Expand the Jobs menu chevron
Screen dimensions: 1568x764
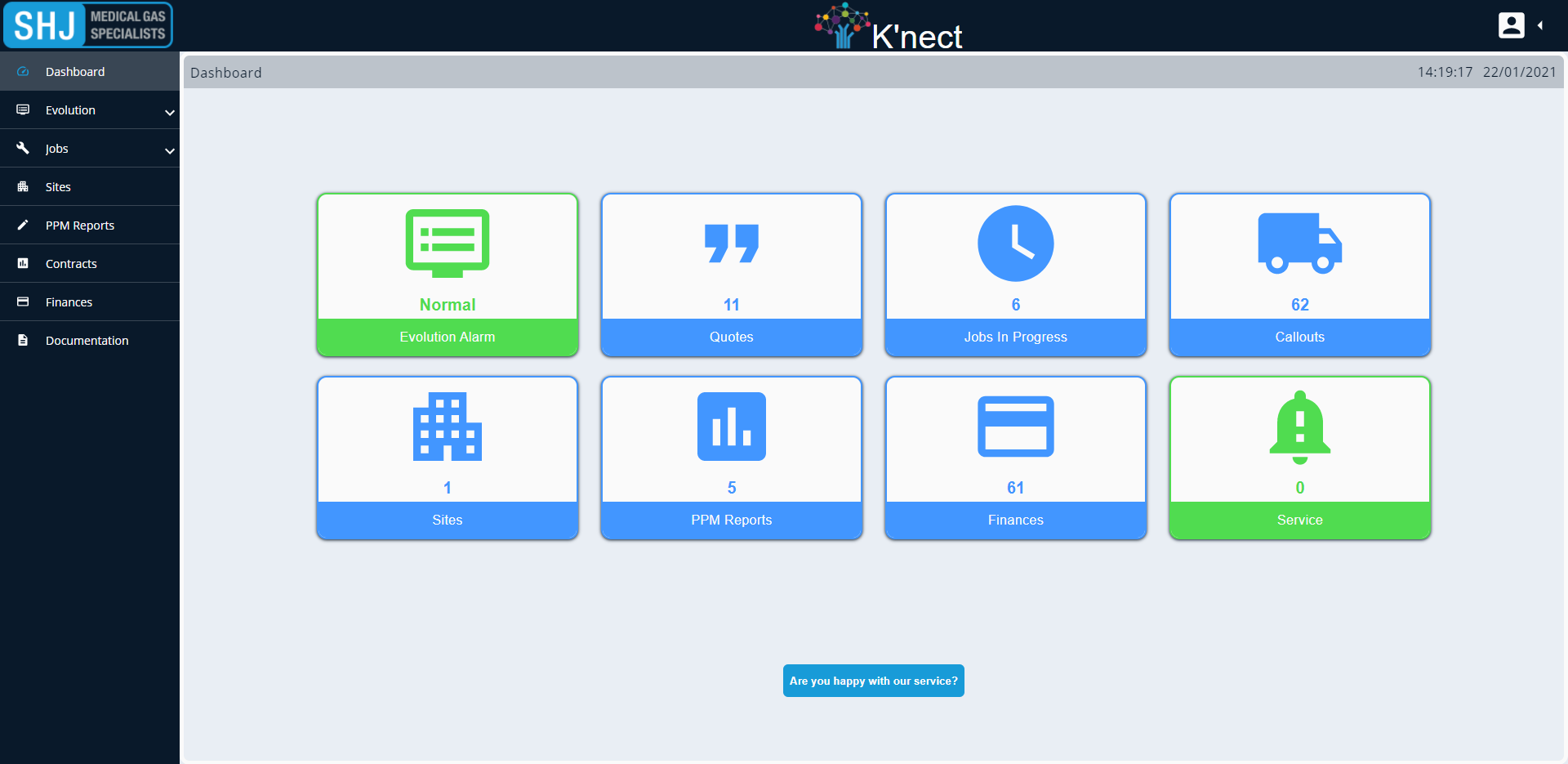pyautogui.click(x=170, y=151)
